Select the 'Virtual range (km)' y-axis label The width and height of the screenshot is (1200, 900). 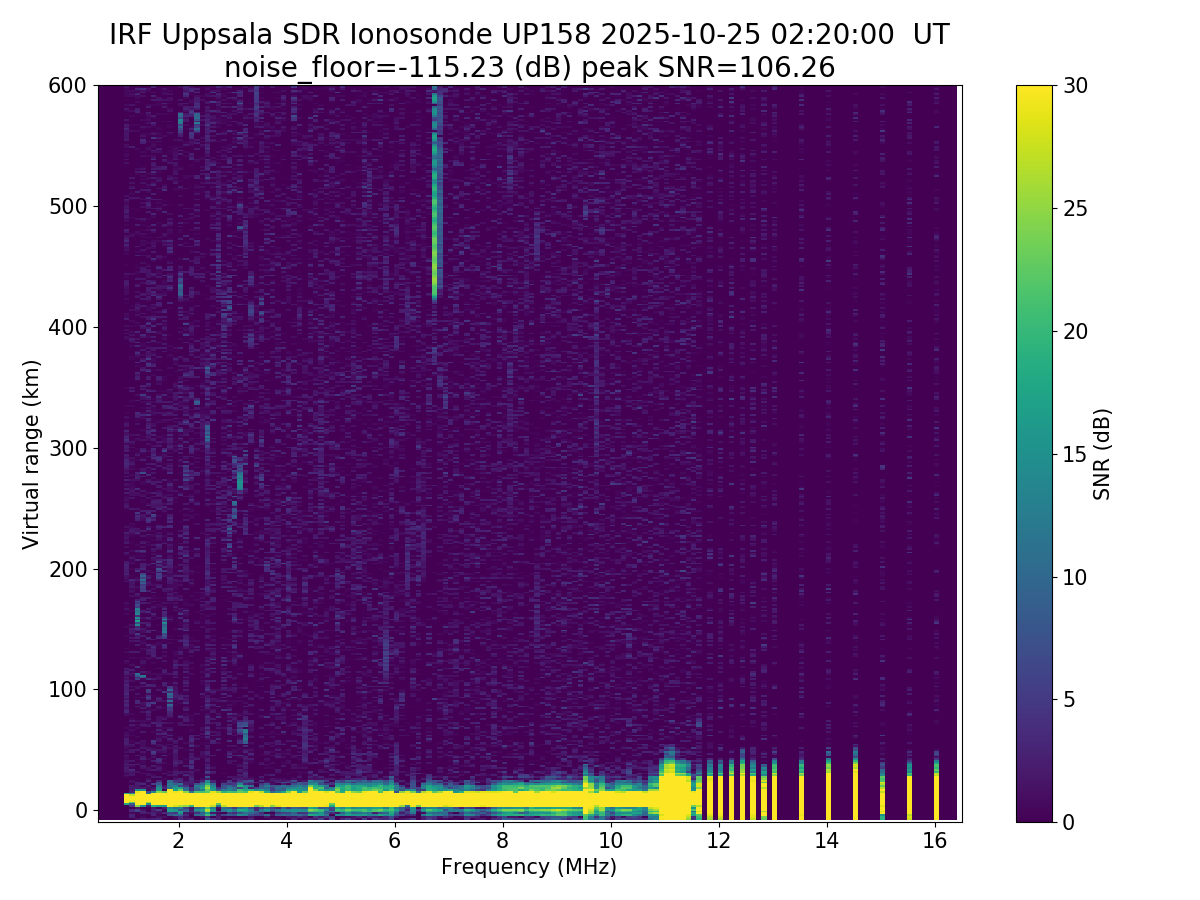point(32,453)
